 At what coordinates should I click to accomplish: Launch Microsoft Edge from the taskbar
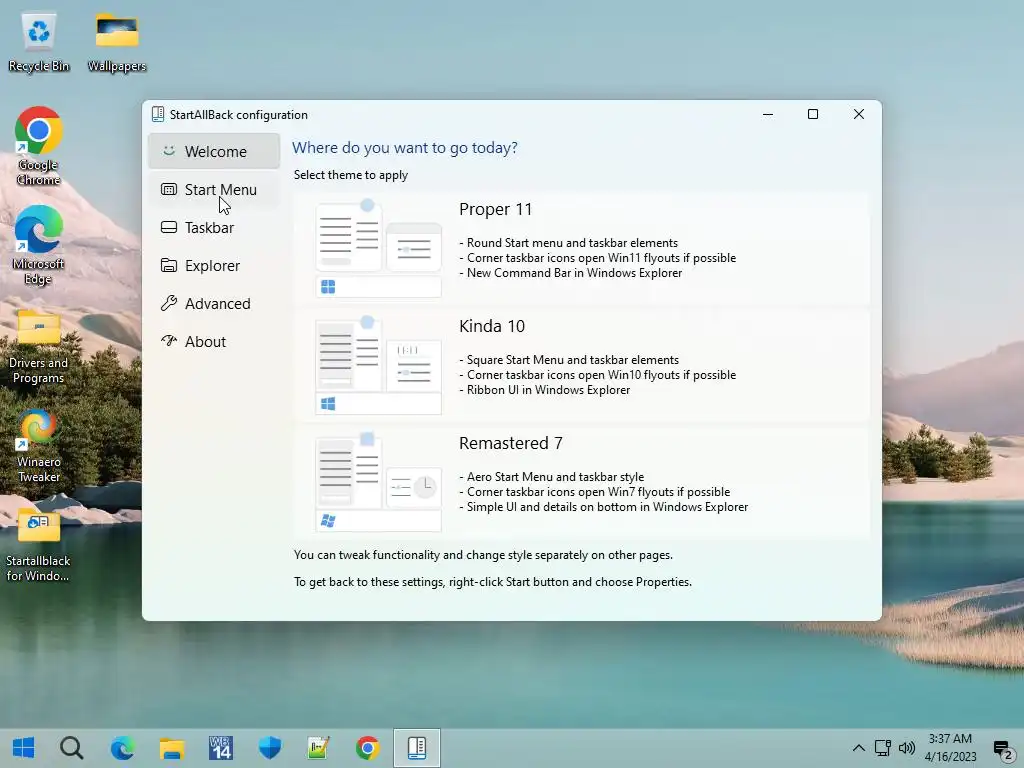[122, 748]
